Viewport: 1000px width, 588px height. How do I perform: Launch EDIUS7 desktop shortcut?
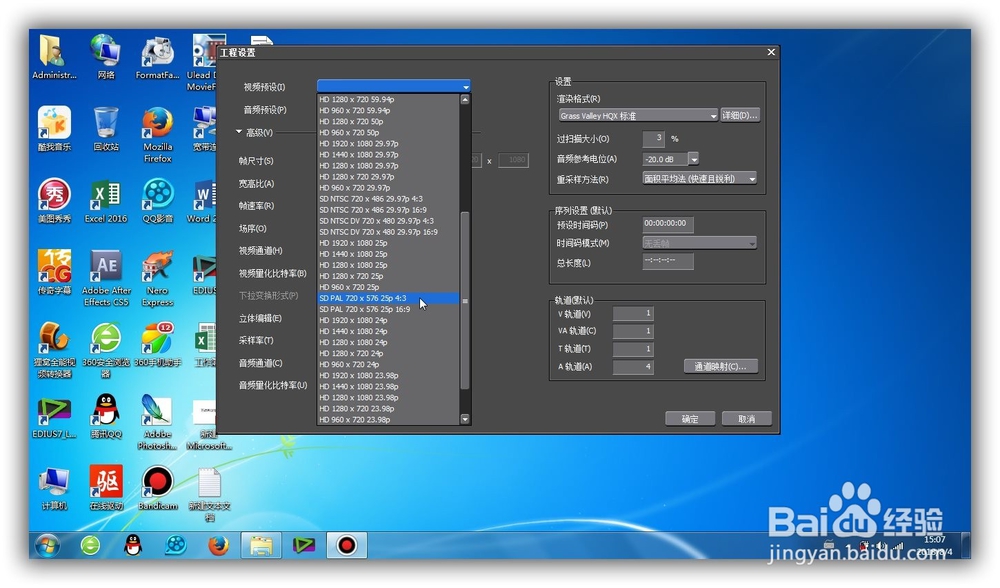(54, 417)
